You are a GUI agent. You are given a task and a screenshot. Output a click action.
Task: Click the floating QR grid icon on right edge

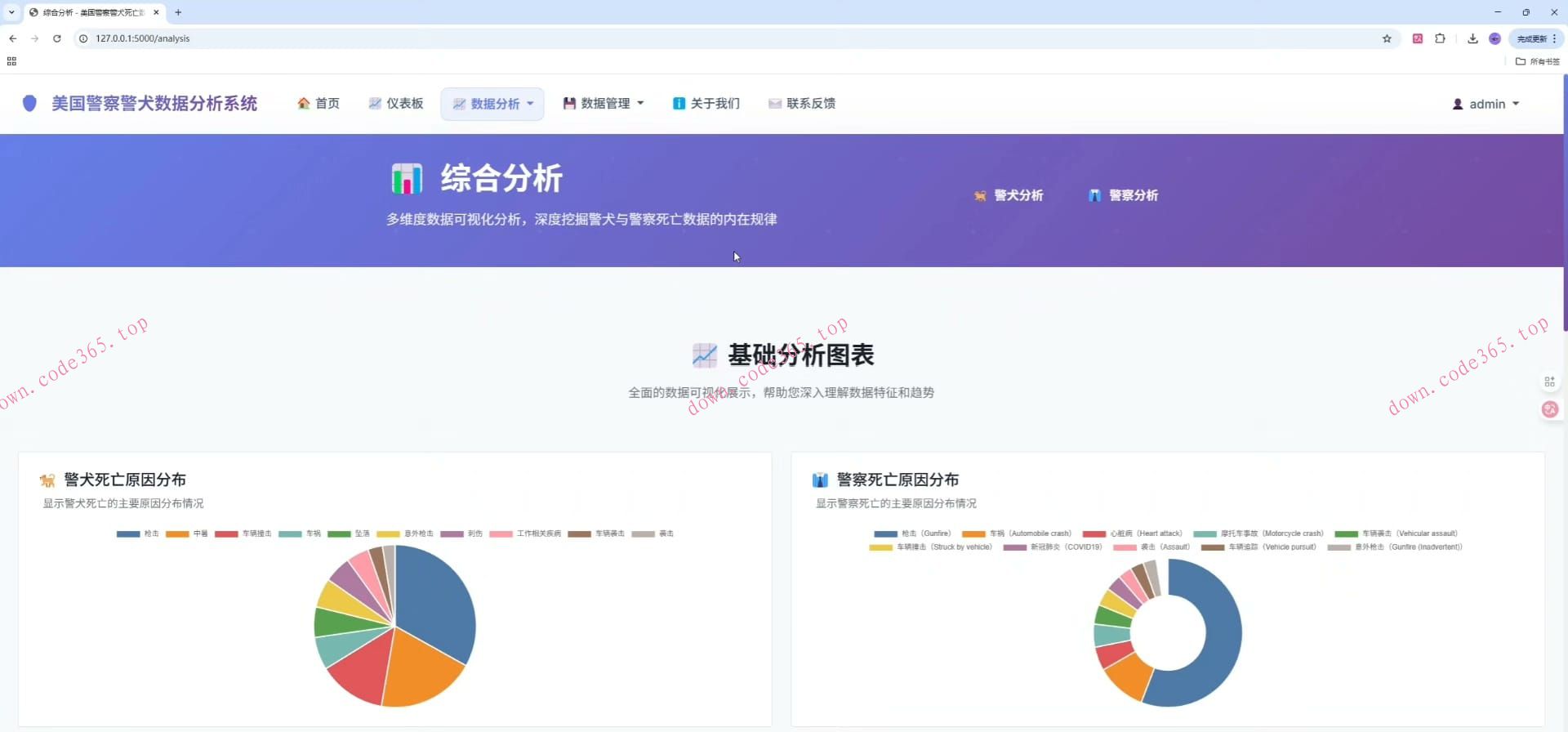1549,382
